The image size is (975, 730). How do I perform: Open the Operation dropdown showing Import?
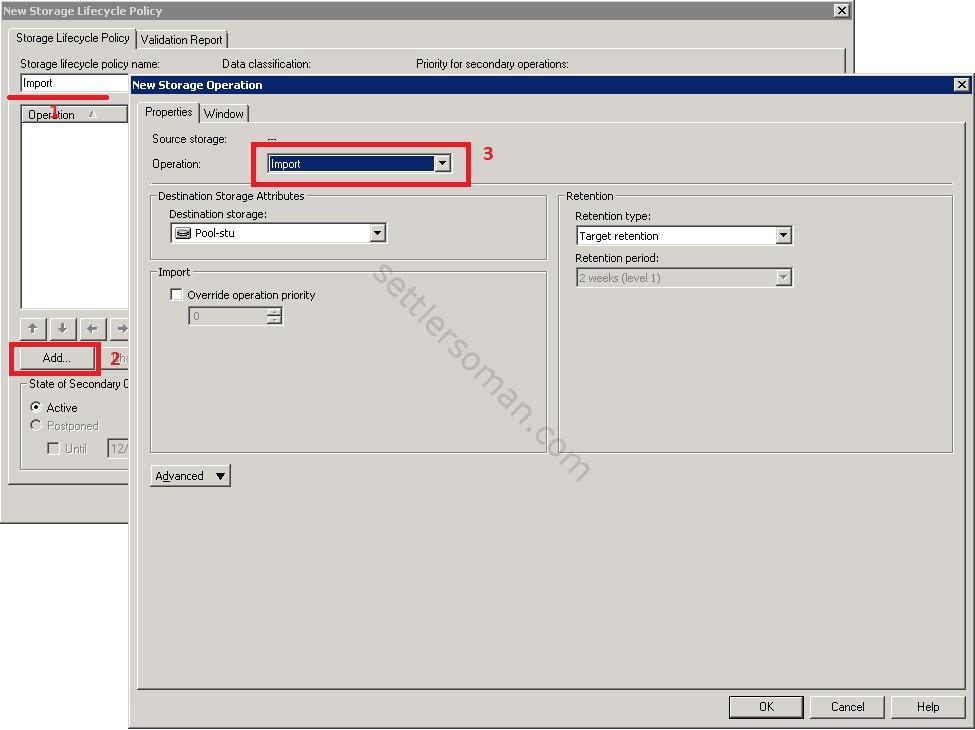coord(442,163)
